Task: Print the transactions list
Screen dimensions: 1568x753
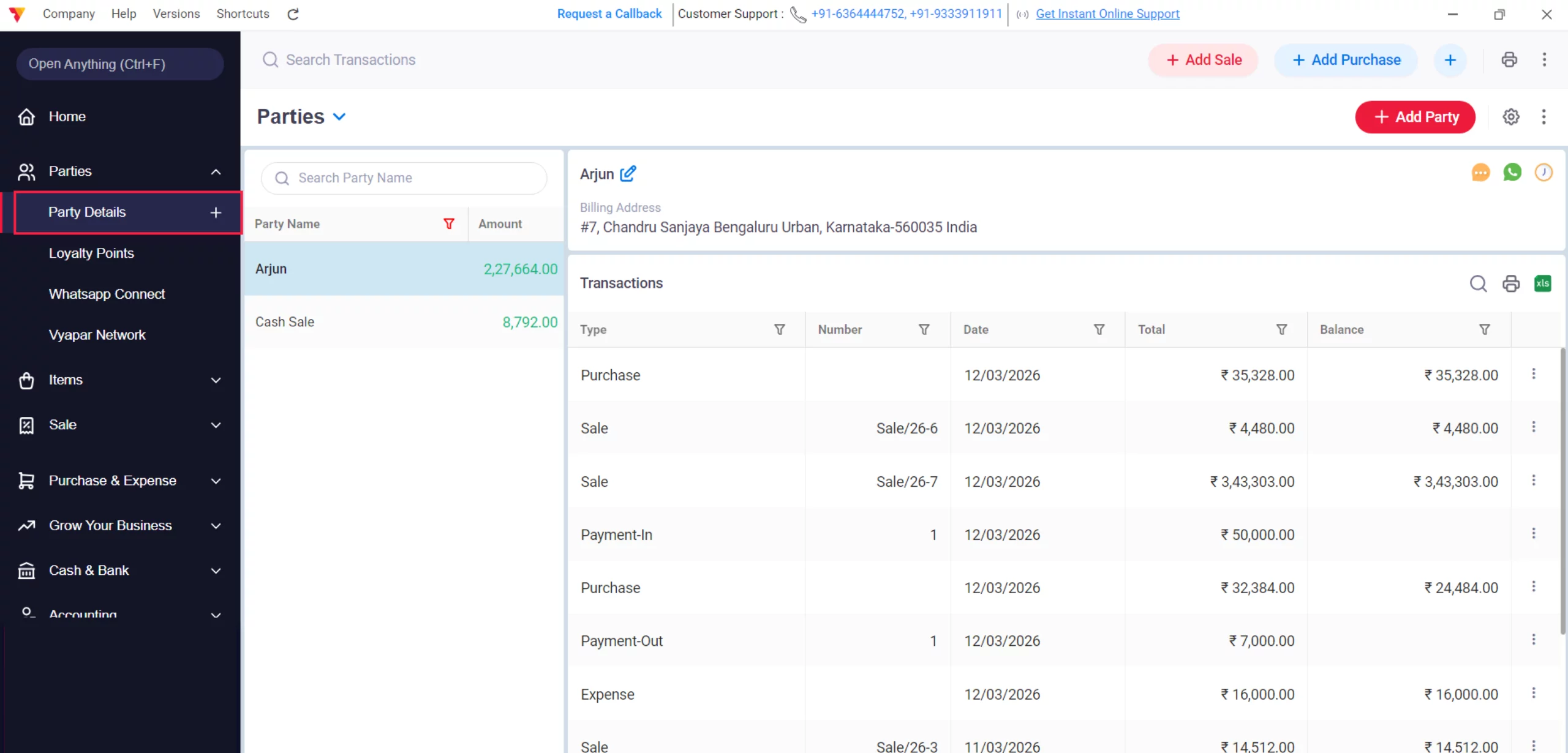Action: pyautogui.click(x=1510, y=283)
